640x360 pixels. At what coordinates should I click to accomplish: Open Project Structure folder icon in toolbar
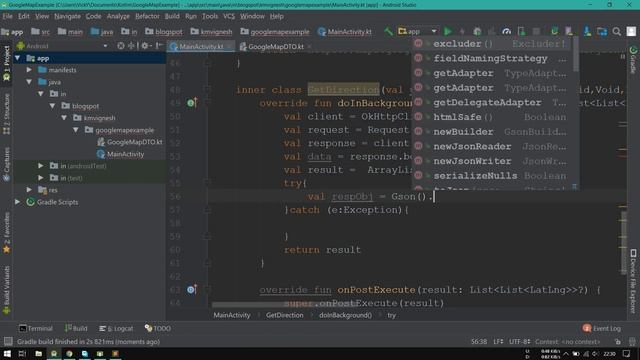(602, 31)
